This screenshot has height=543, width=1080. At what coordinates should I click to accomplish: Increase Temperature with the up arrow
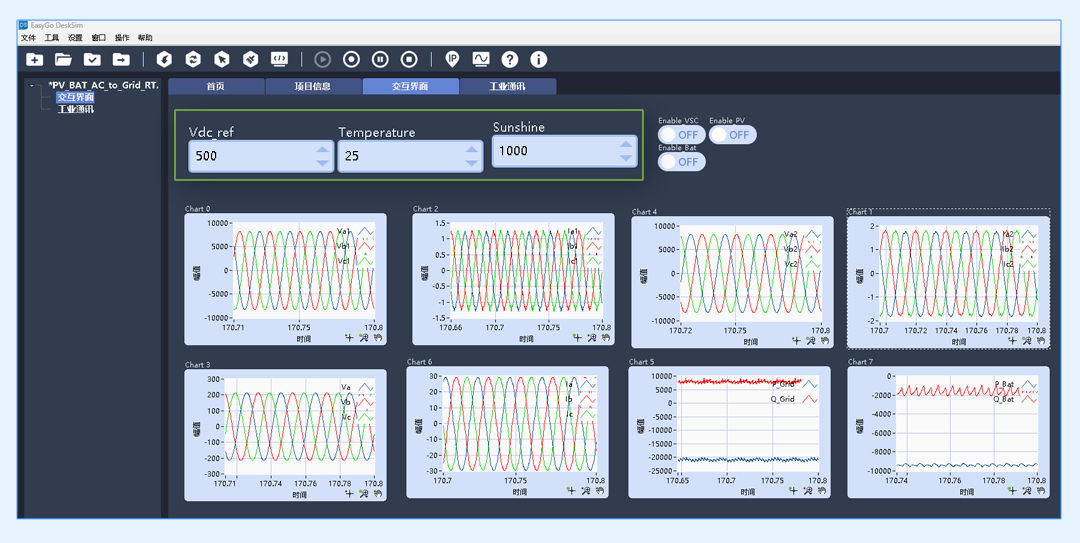pos(472,150)
